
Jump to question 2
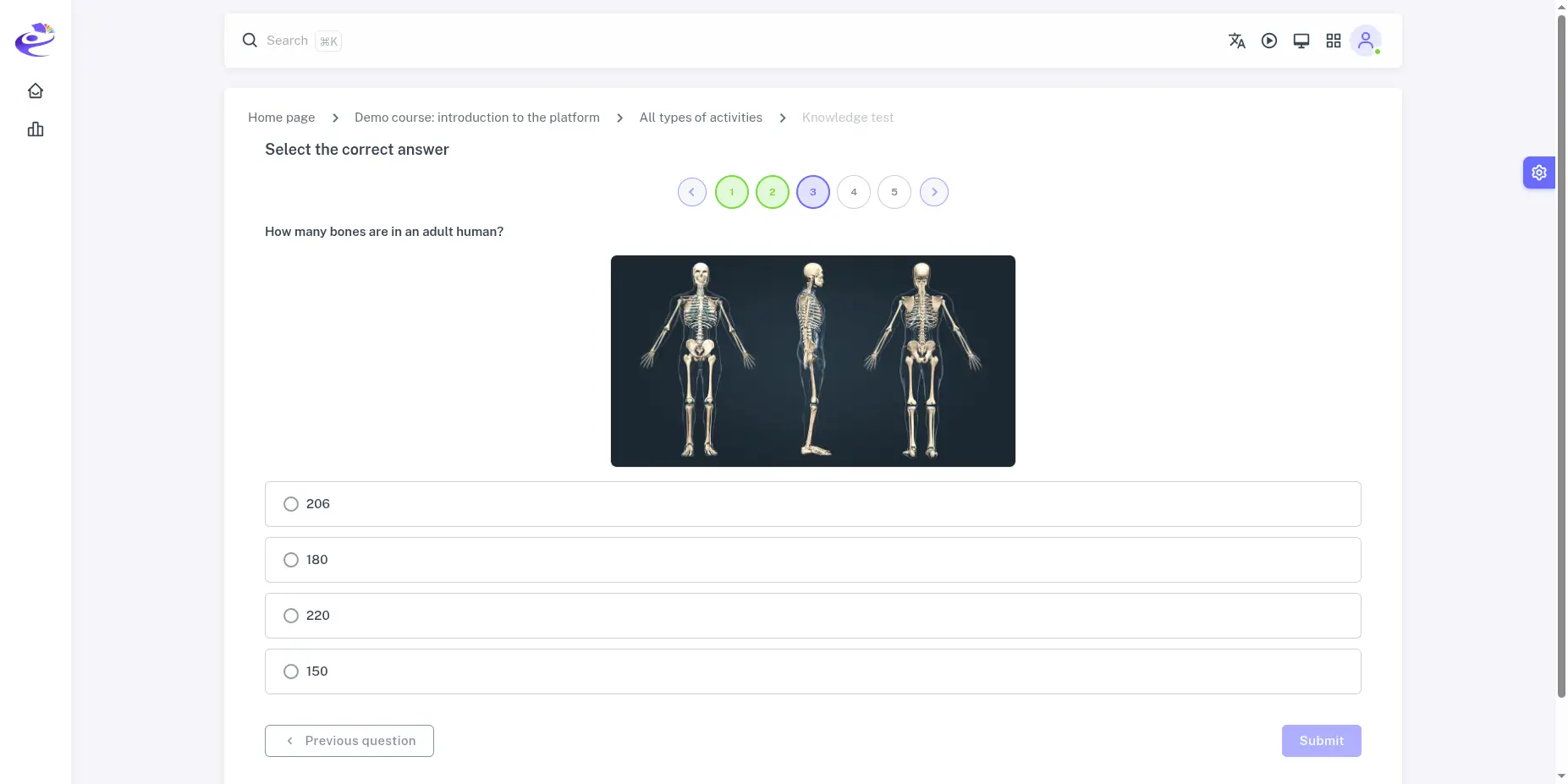(773, 192)
